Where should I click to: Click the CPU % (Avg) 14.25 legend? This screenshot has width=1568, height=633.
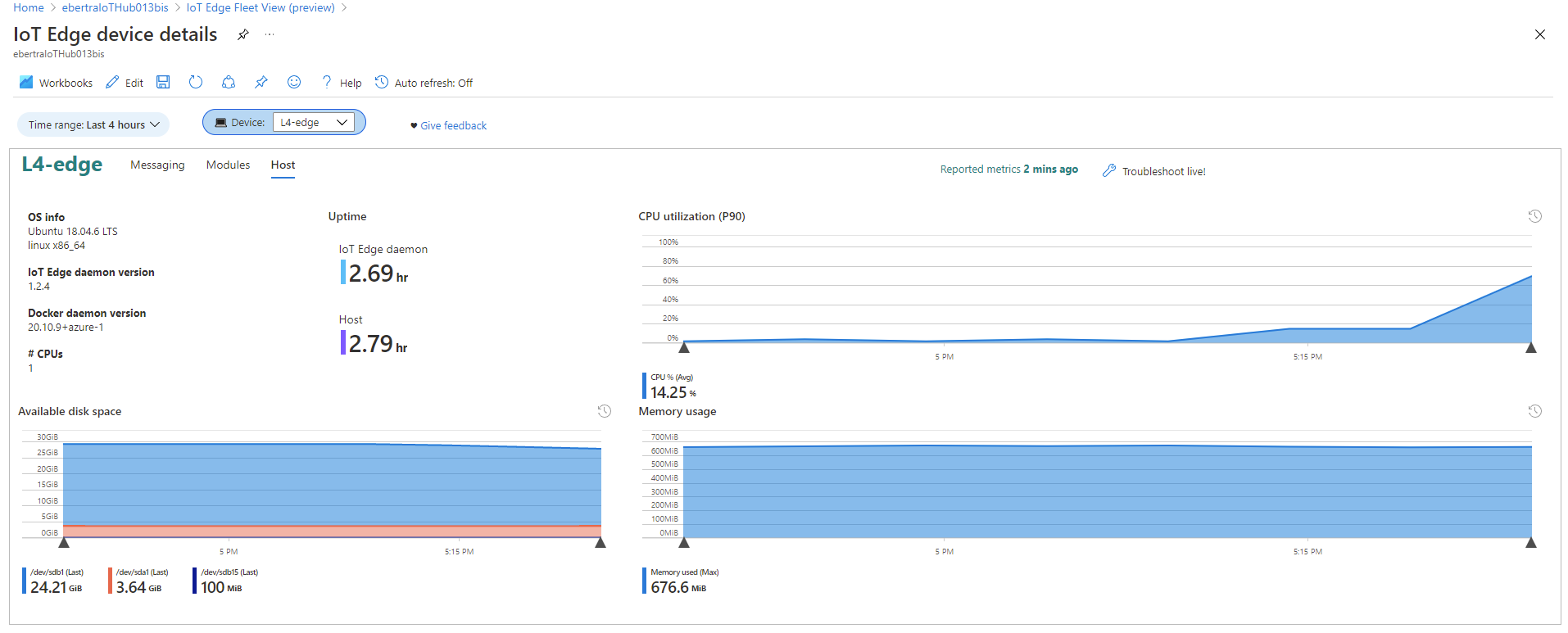670,386
